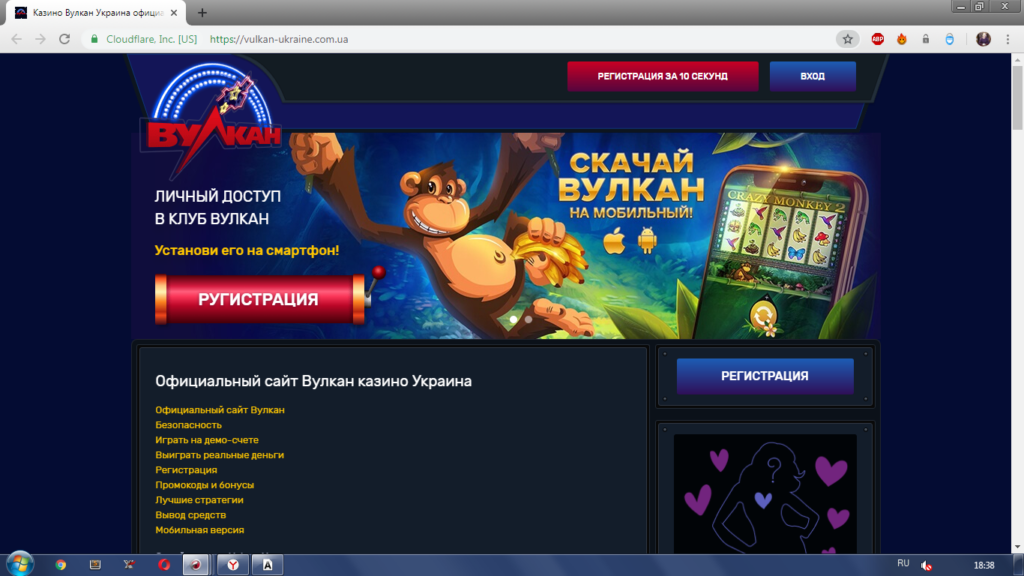Open the Chrome profile avatar
Viewport: 1024px width, 576px height.
pos(983,39)
